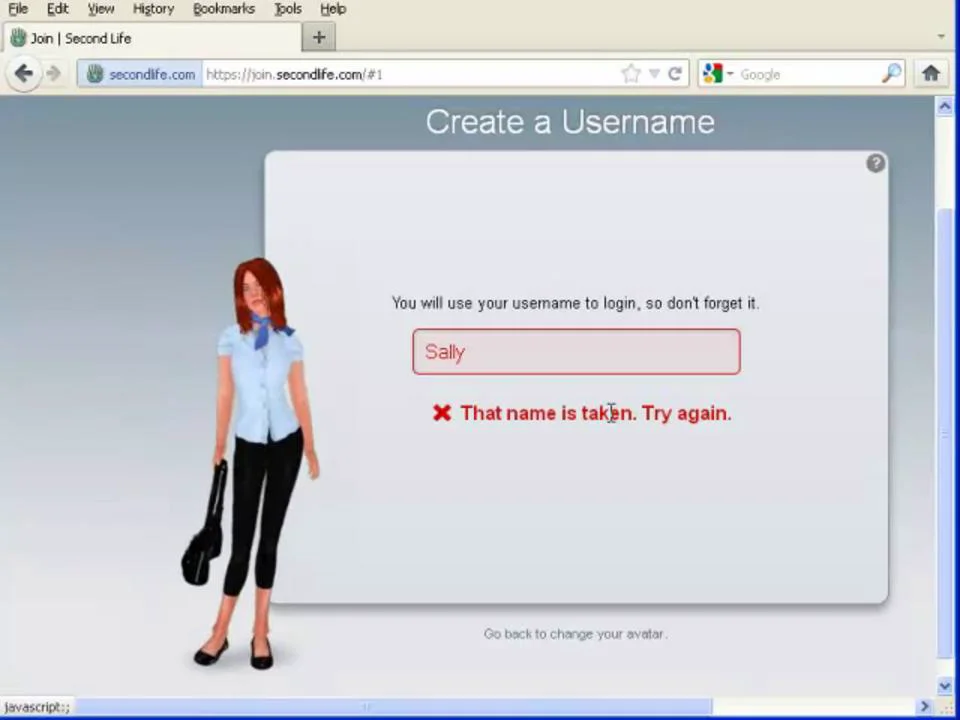Click the Google search engine icon

[712, 73]
